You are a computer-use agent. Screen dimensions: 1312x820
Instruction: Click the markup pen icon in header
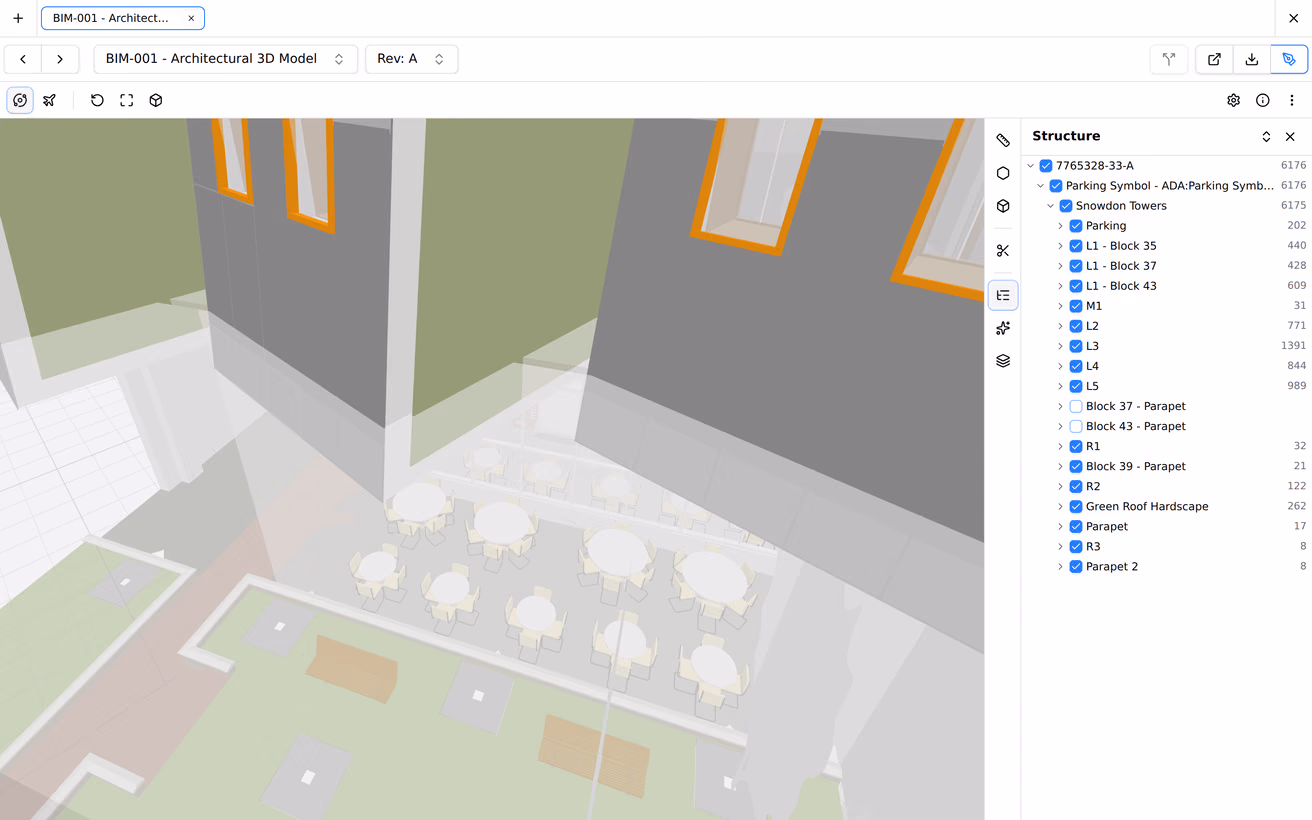point(1289,59)
